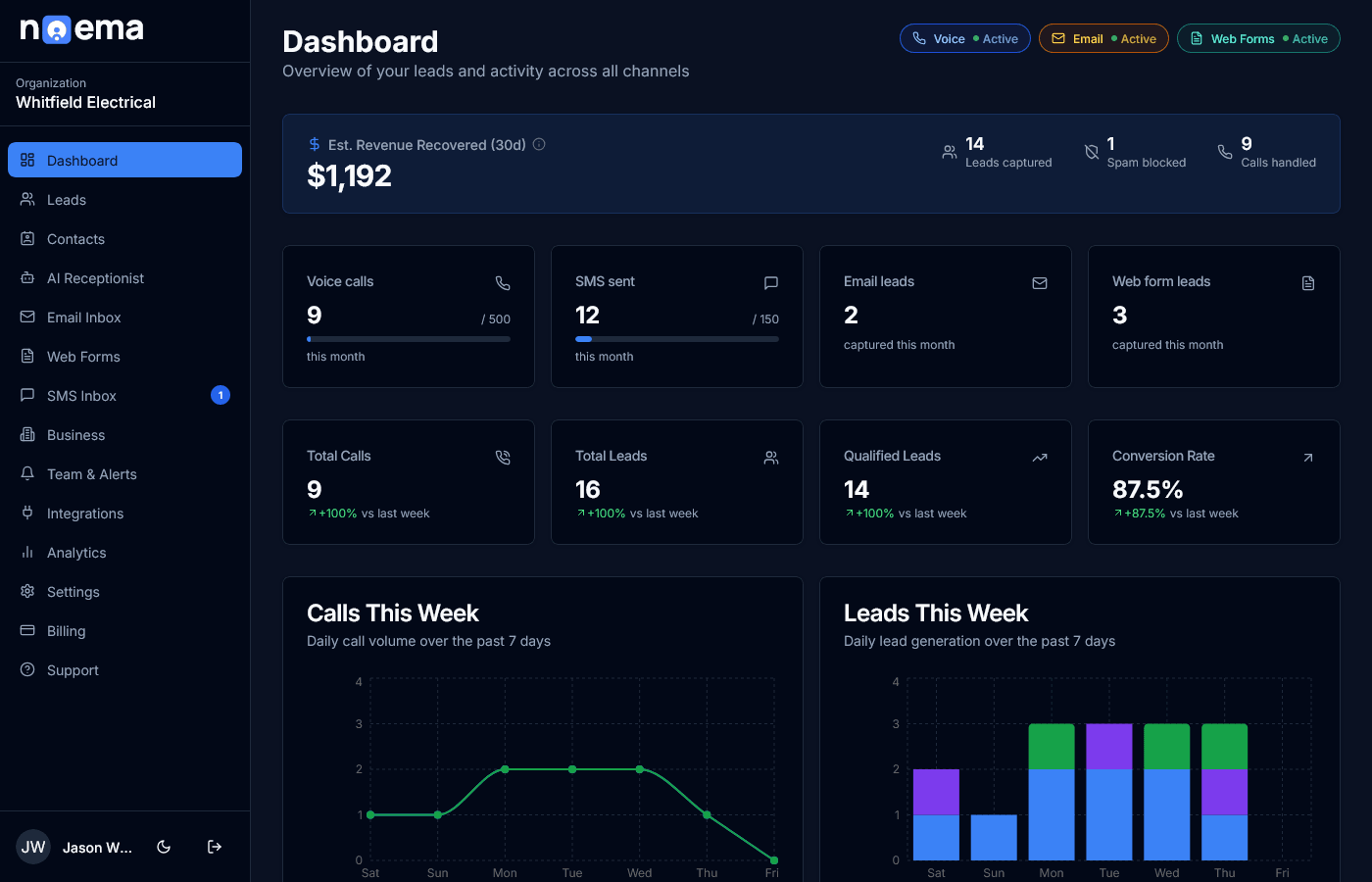Click people icon in Total Leads card
The image size is (1372, 882).
pyautogui.click(x=771, y=458)
